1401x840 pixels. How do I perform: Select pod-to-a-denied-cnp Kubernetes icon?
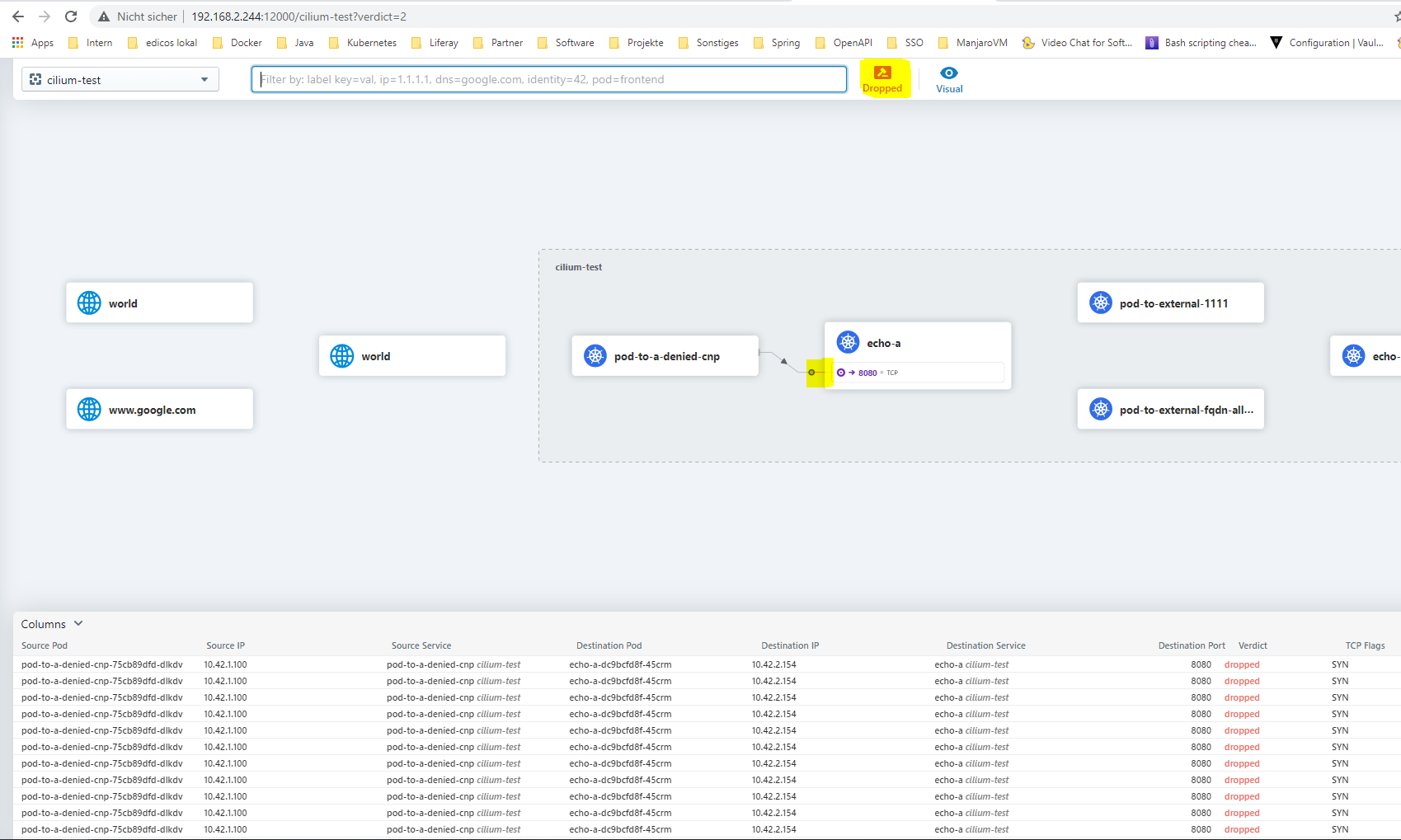[x=595, y=356]
